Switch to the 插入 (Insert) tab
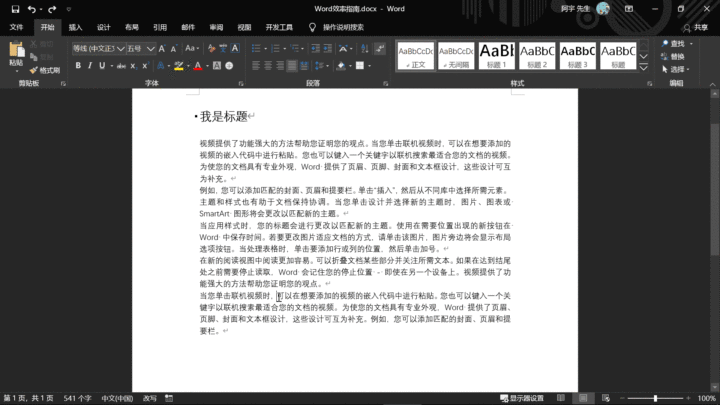This screenshot has width=720, height=405. click(x=75, y=28)
